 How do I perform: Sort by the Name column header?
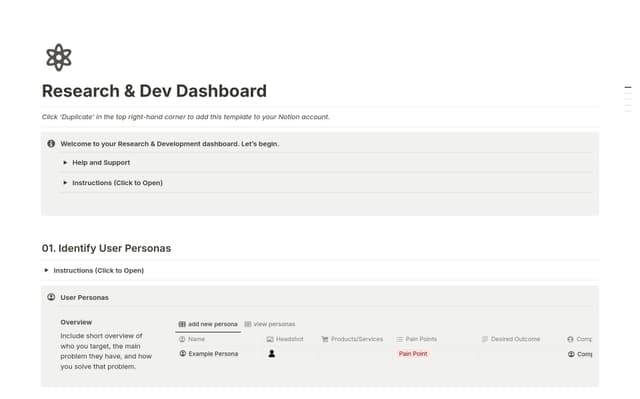(x=192, y=339)
